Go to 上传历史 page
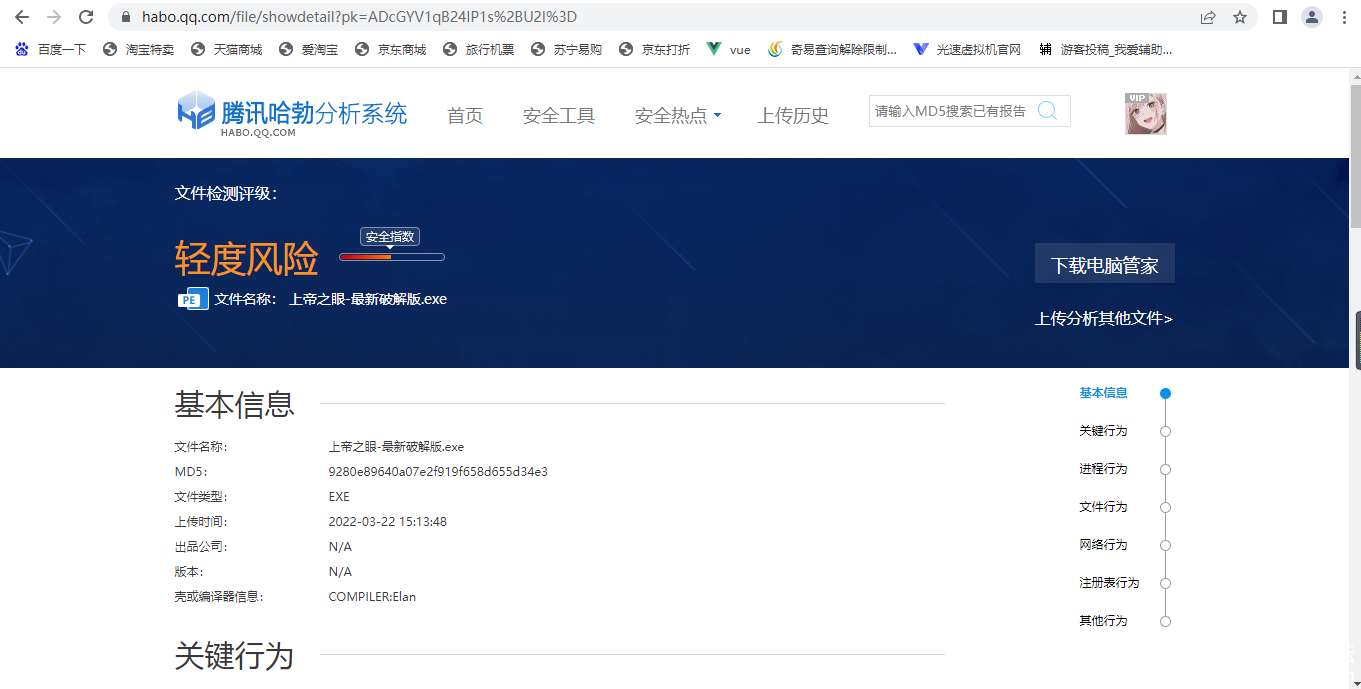This screenshot has width=1361, height=689. tap(793, 116)
